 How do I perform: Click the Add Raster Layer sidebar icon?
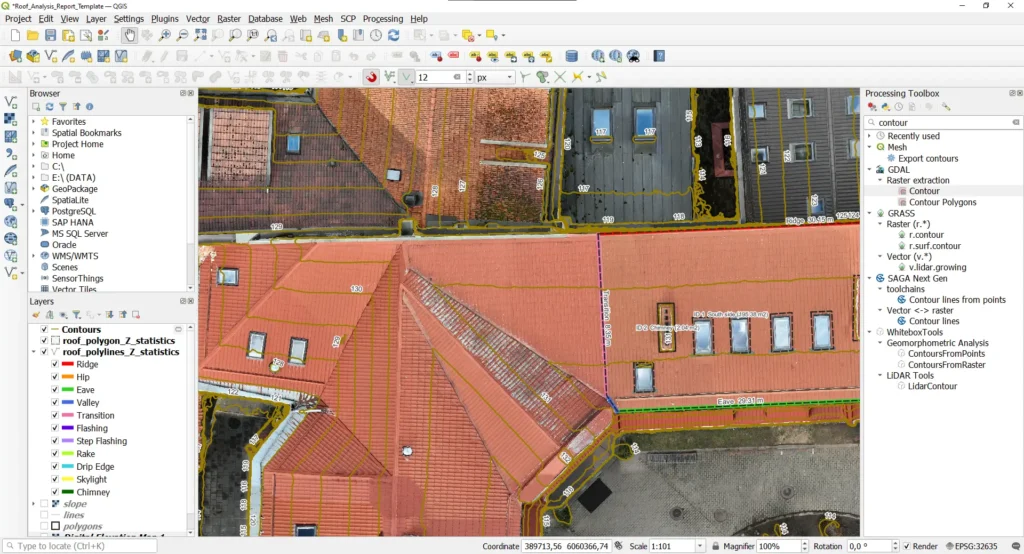tap(10, 120)
